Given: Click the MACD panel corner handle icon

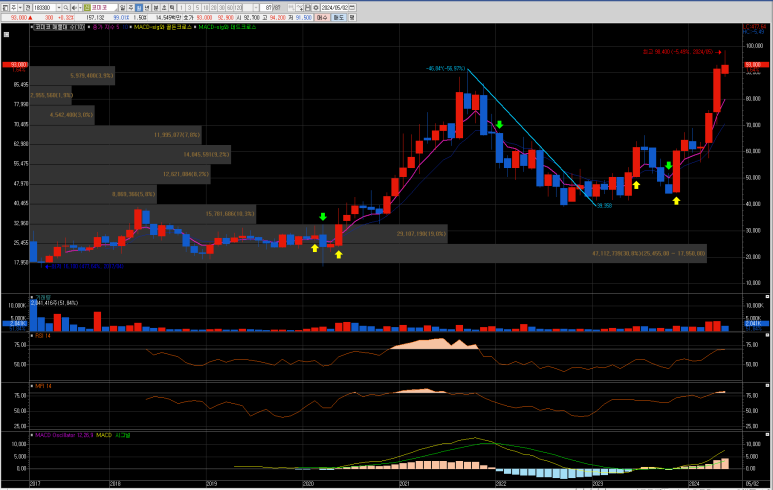Looking at the screenshot, I should coord(767,435).
